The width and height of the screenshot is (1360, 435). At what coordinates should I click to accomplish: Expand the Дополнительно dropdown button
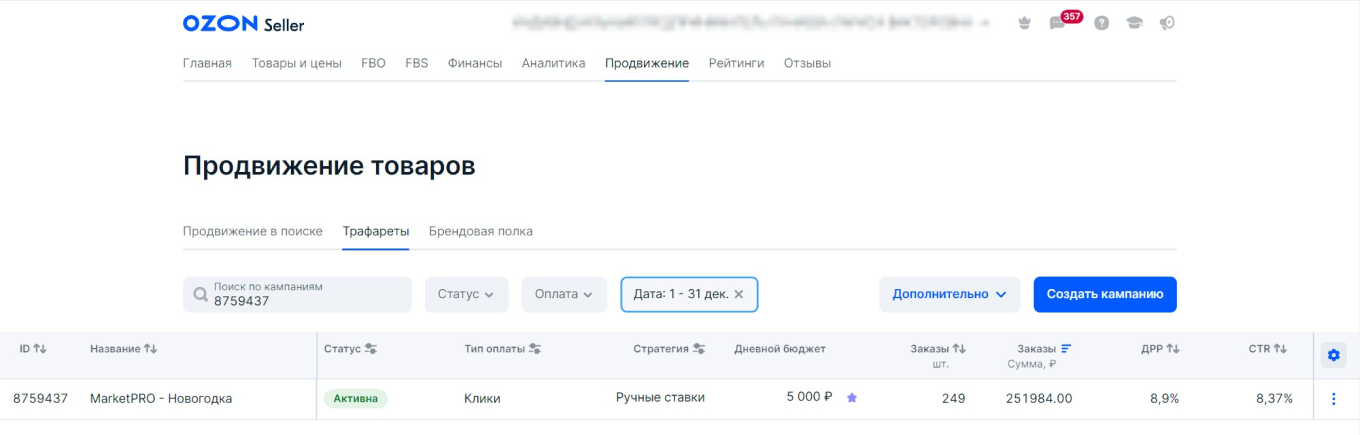(949, 294)
